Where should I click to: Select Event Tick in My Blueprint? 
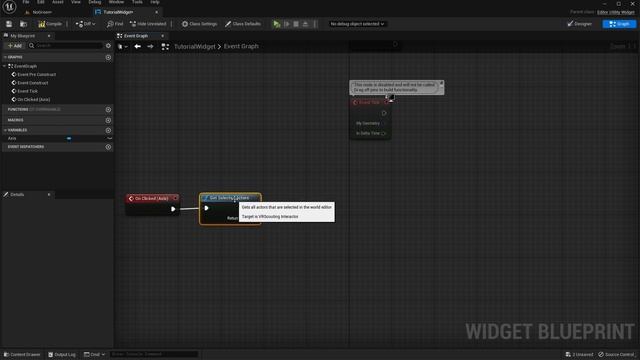click(27, 91)
